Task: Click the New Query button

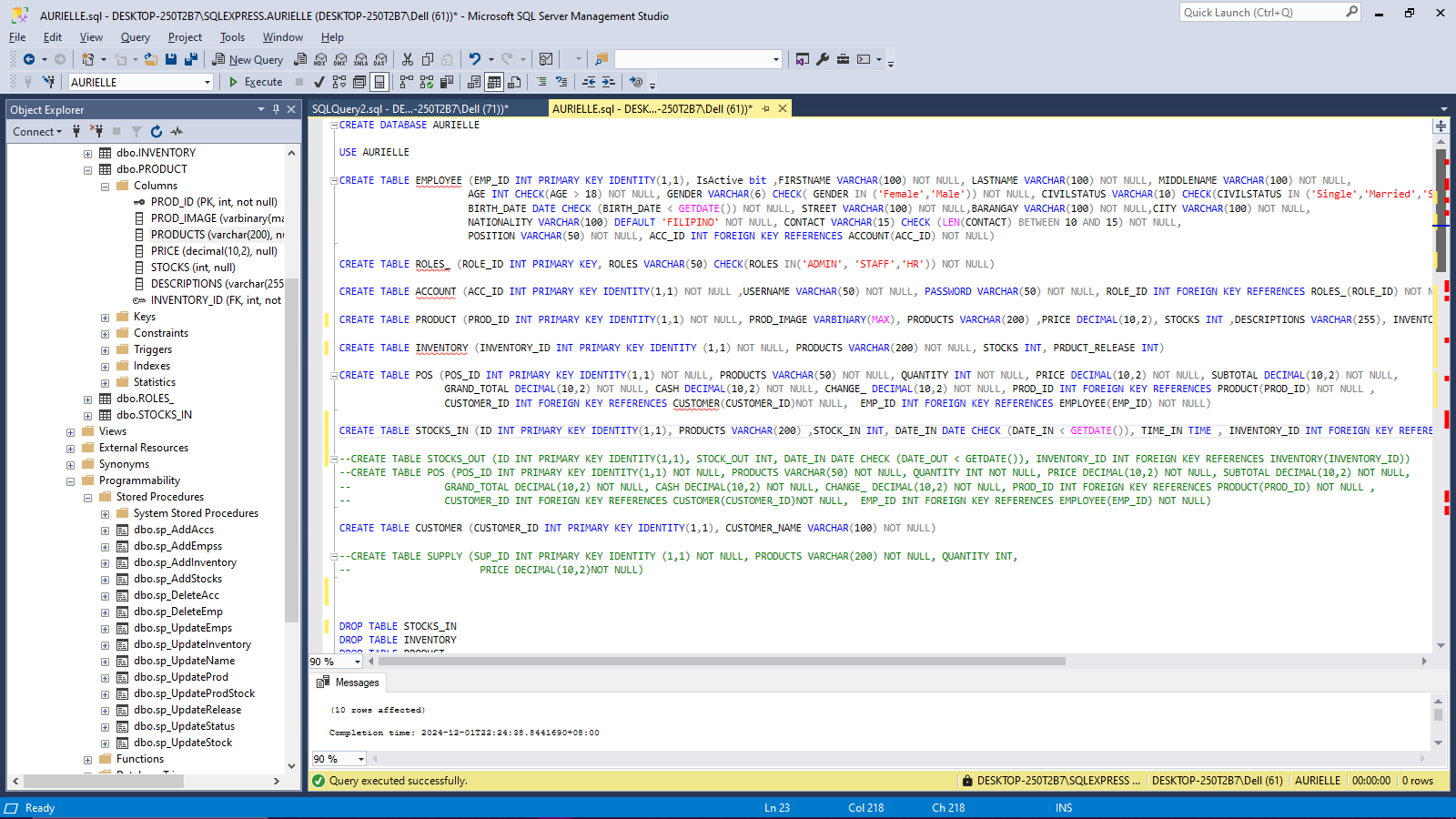Action: pos(248,59)
